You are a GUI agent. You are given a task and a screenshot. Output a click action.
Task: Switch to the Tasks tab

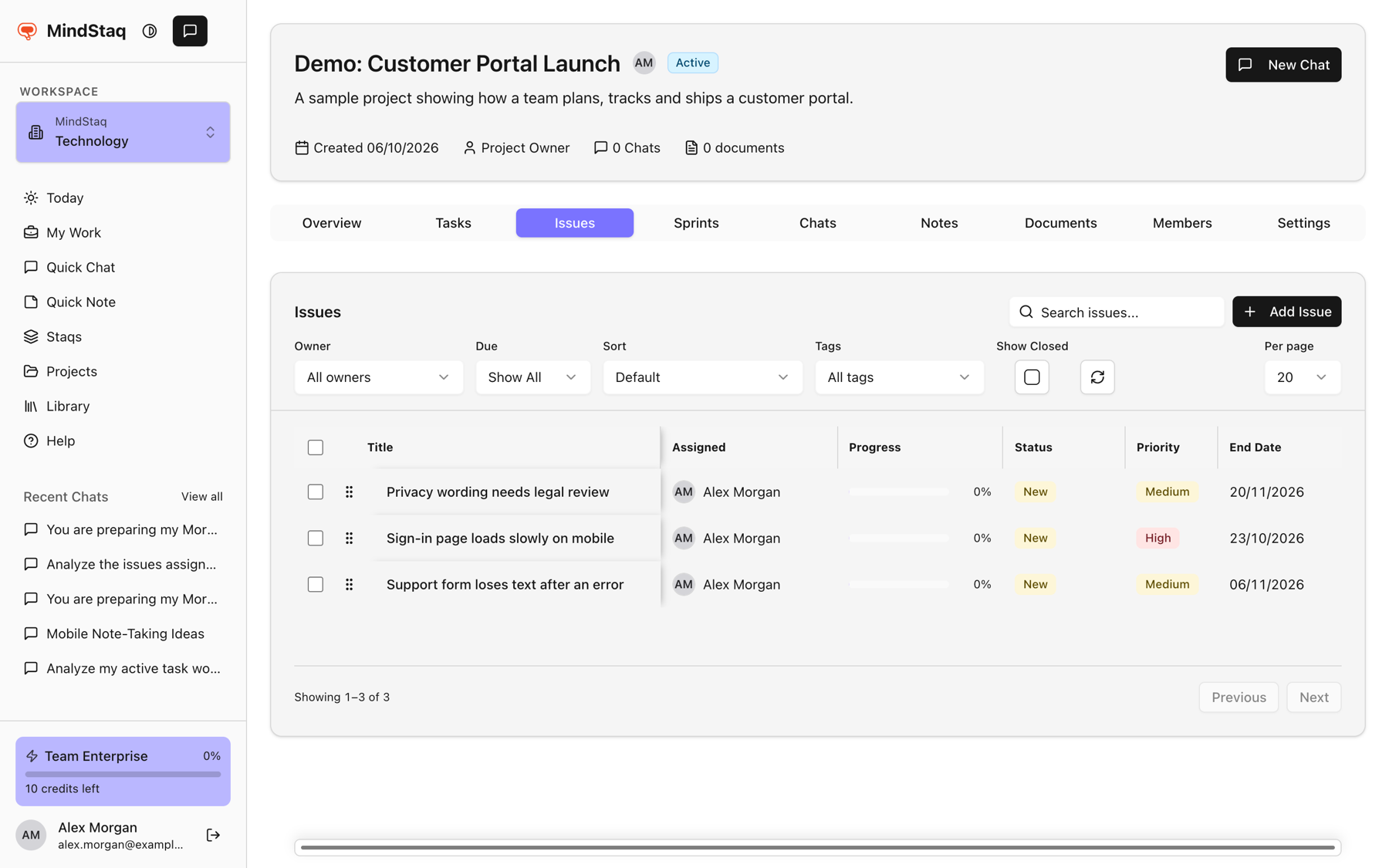[x=453, y=223]
